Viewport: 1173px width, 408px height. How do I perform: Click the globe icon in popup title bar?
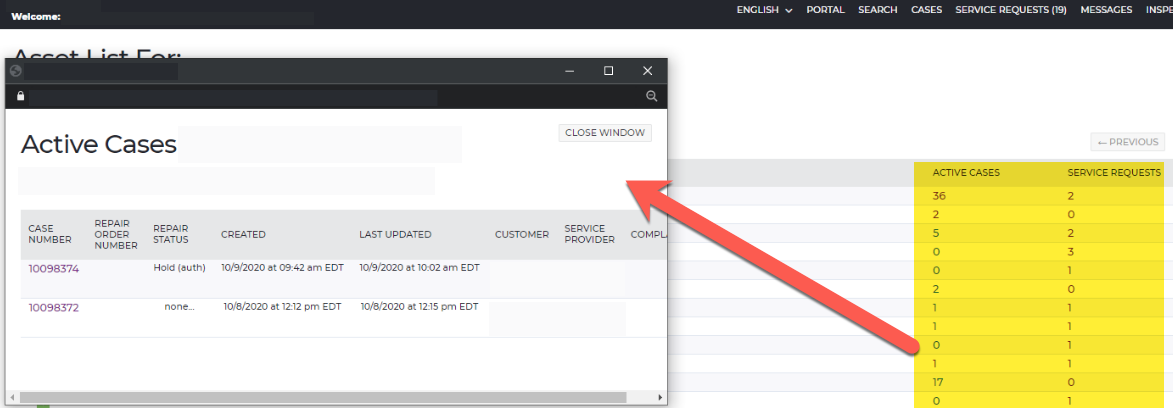(15, 71)
